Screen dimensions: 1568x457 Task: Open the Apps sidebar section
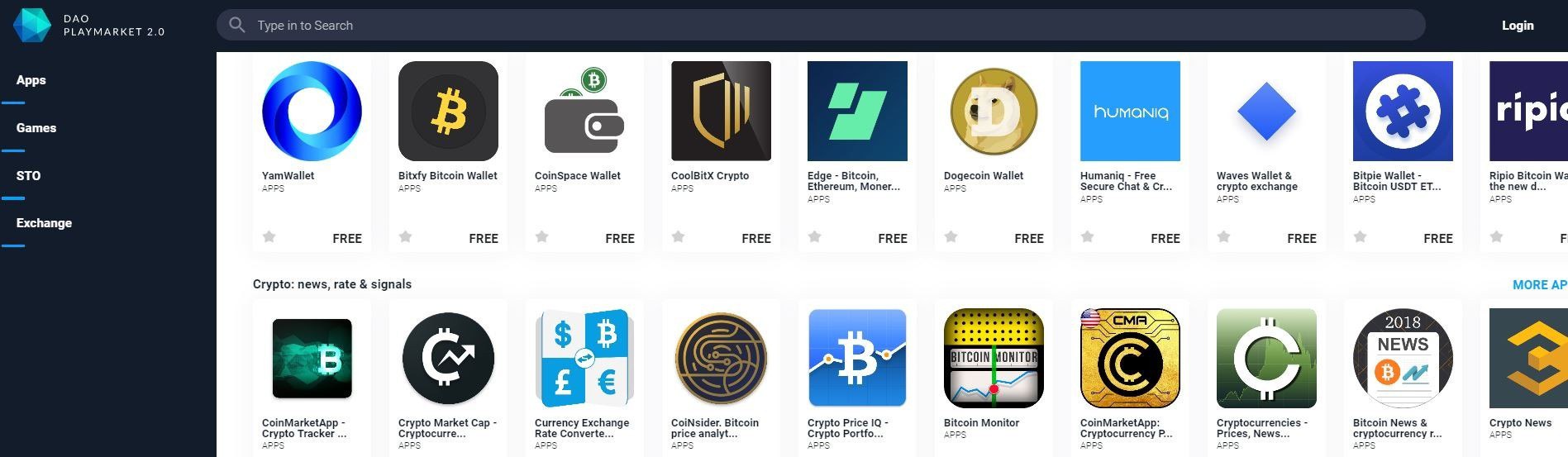click(31, 80)
